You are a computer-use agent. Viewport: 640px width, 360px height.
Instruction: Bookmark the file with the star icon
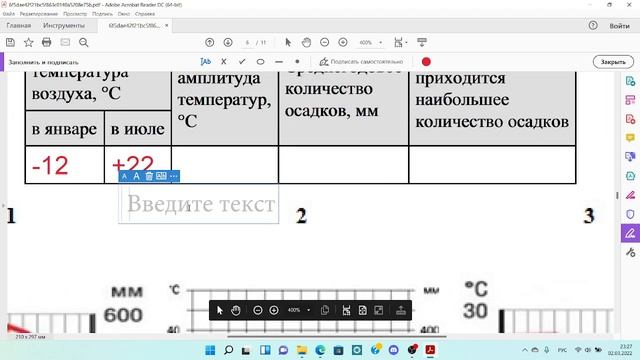tap(29, 42)
